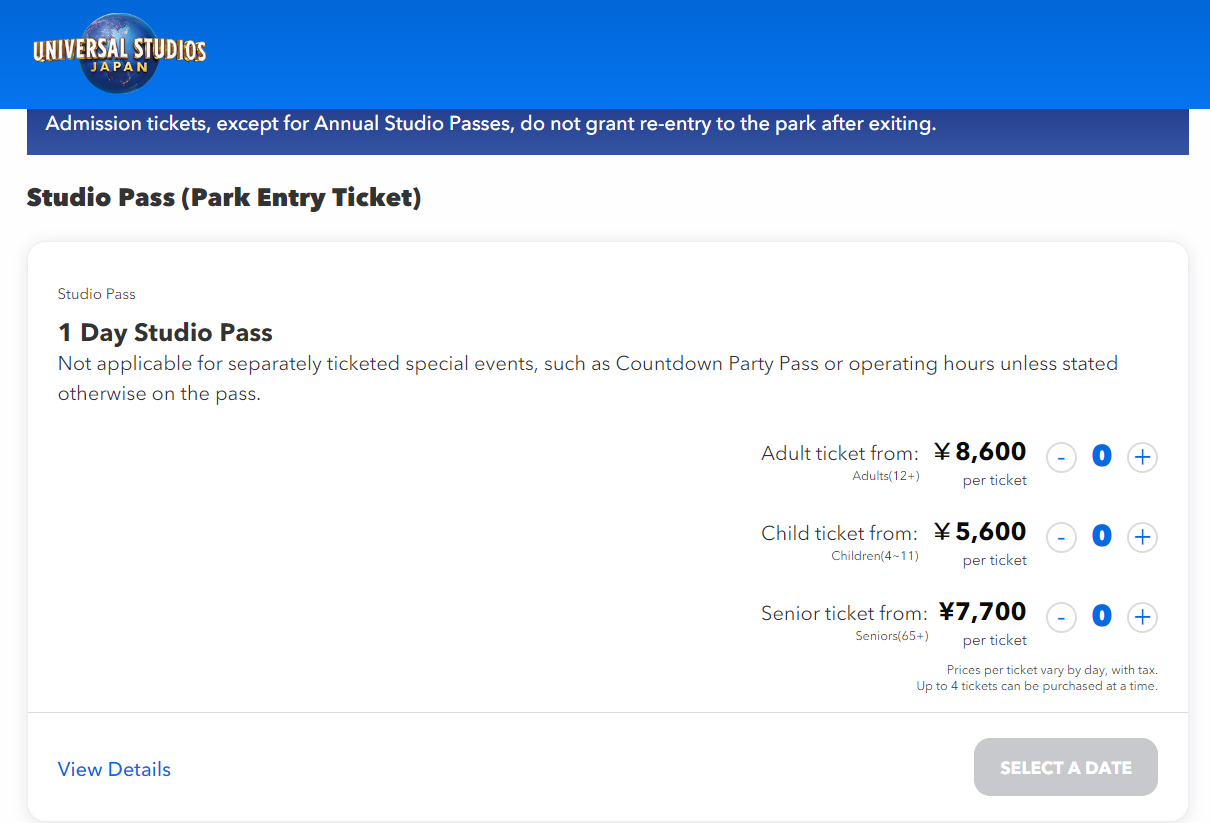Open the View Details link
1210x823 pixels.
pyautogui.click(x=114, y=769)
